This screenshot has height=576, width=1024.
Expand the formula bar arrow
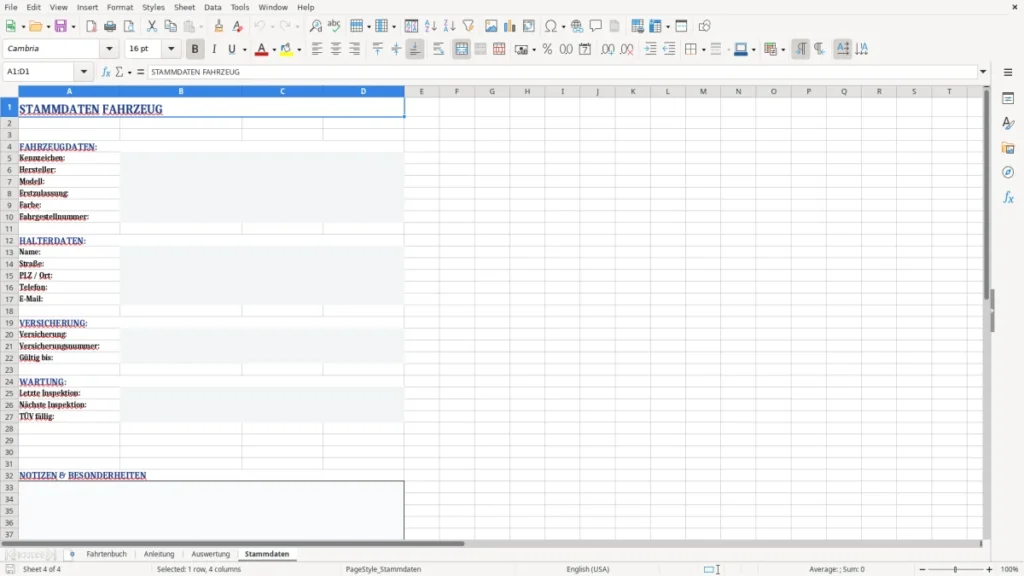pos(983,72)
